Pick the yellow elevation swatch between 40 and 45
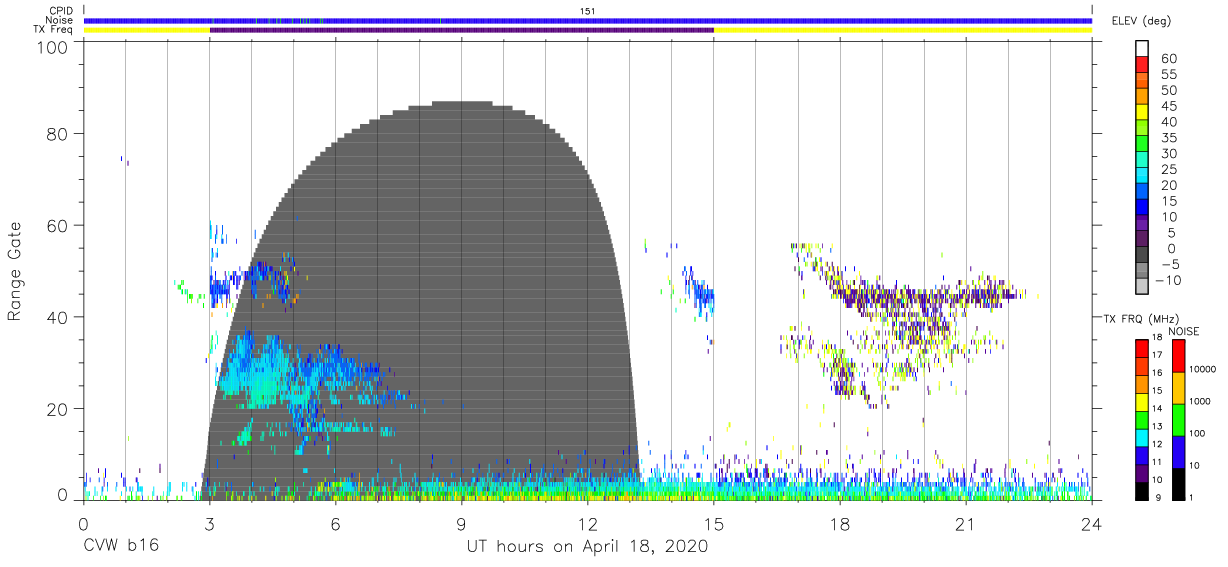The width and height of the screenshot is (1228, 567). pos(1142,110)
